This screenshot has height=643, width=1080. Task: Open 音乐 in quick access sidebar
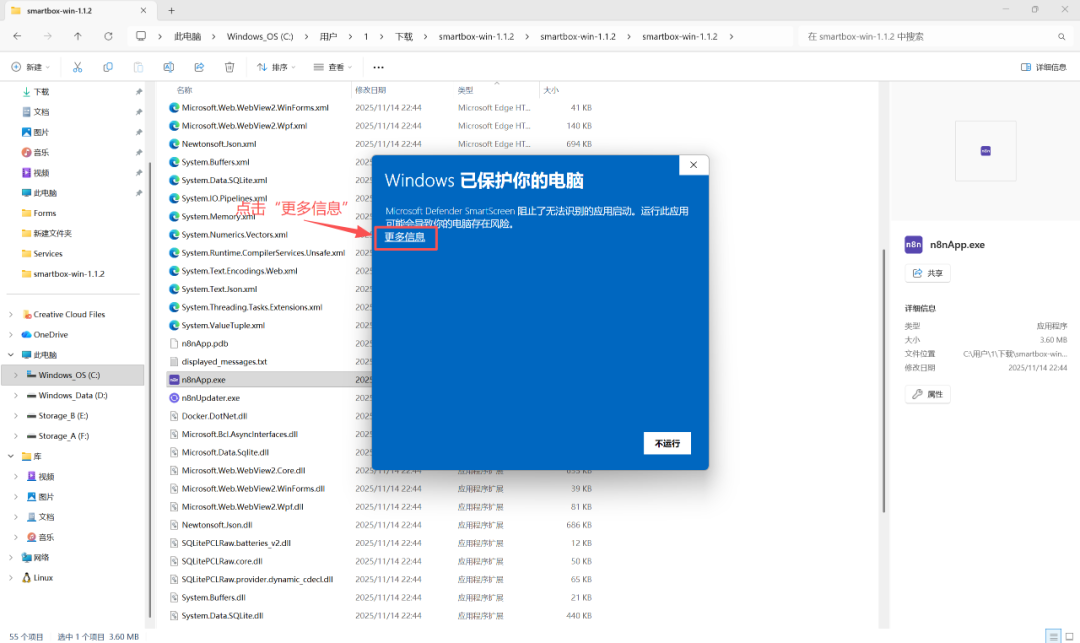pos(41,152)
